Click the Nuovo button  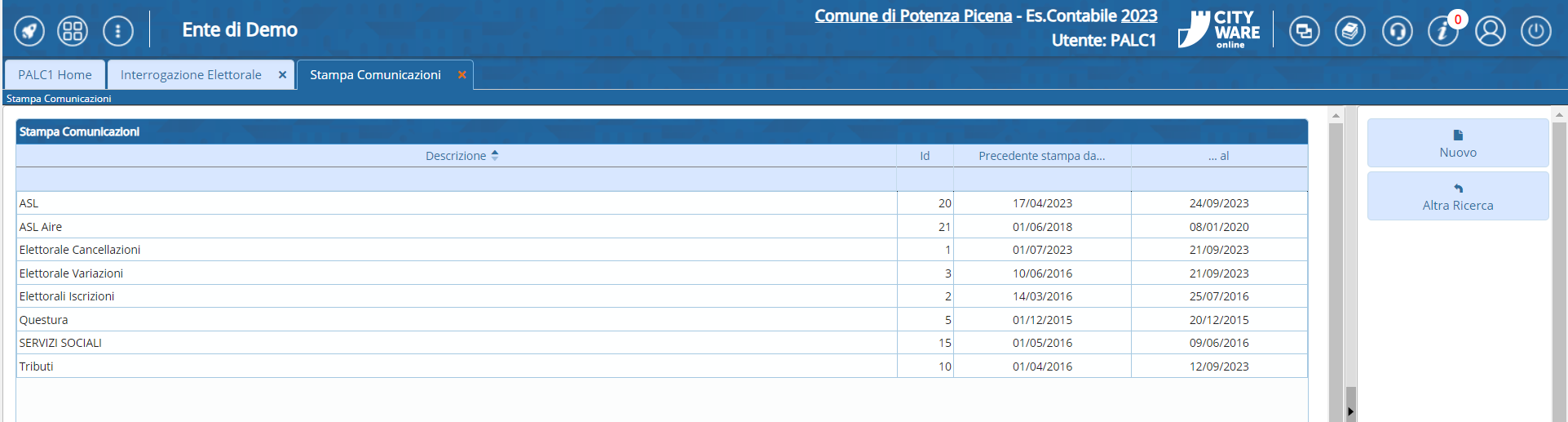(x=1457, y=144)
